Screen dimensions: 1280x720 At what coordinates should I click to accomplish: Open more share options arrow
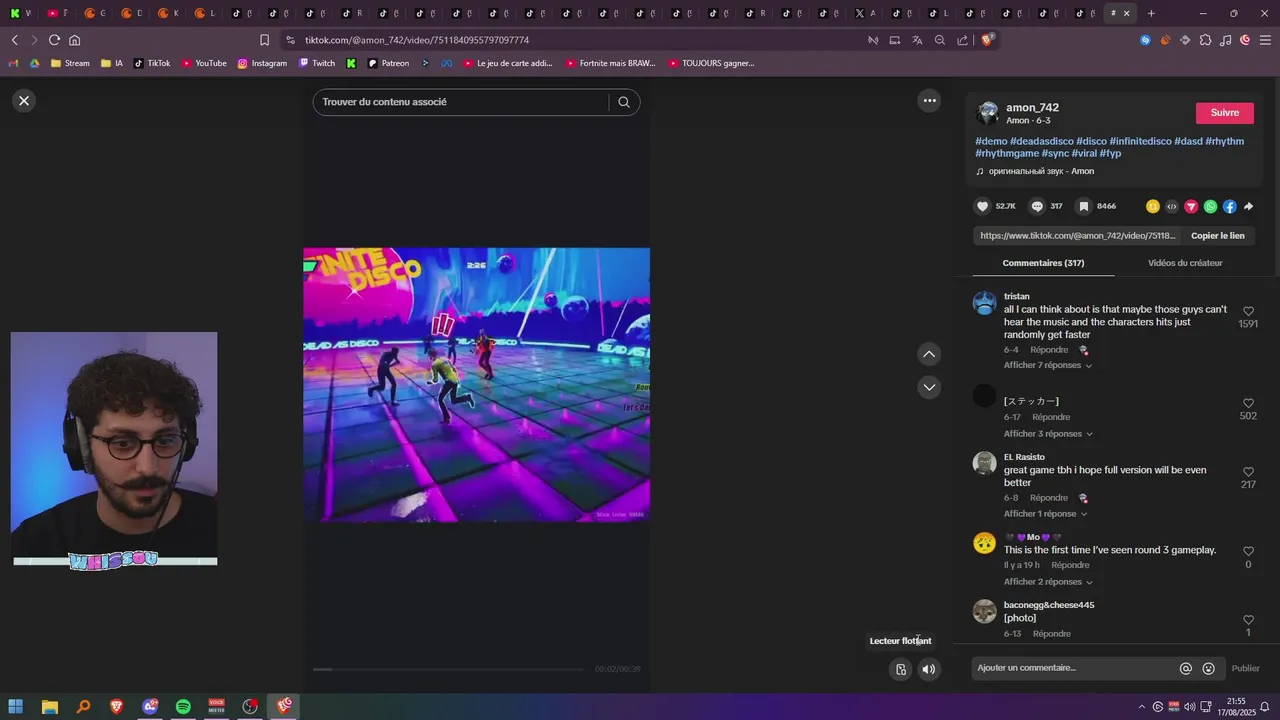[1248, 207]
